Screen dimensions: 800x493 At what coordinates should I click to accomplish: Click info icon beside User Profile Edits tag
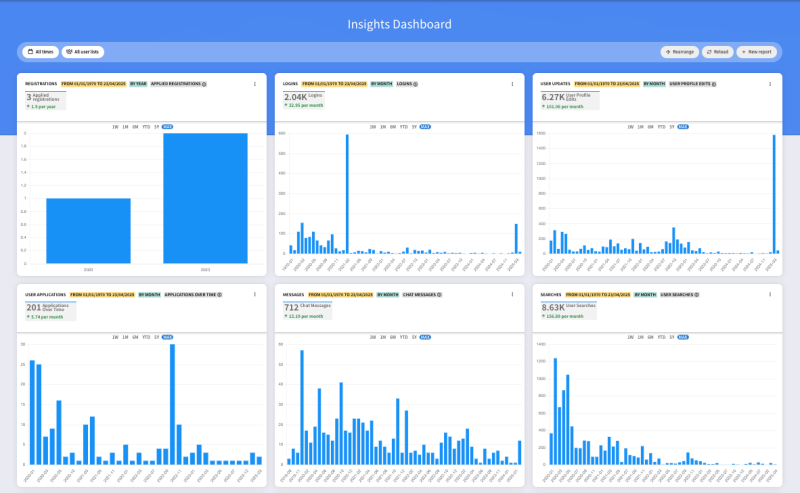pyautogui.click(x=714, y=84)
